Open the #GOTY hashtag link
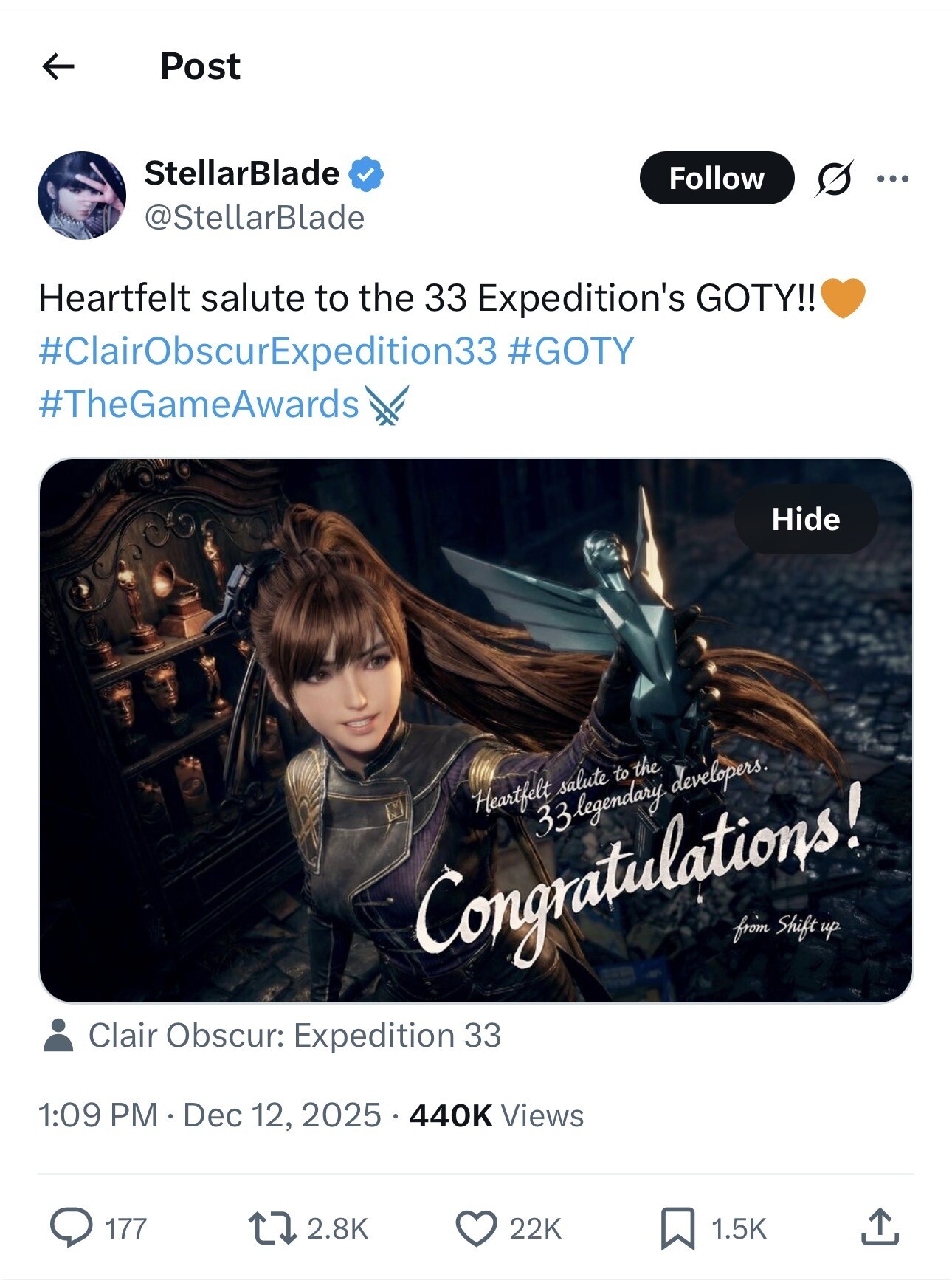Viewport: 952px width, 1280px height. coord(570,351)
